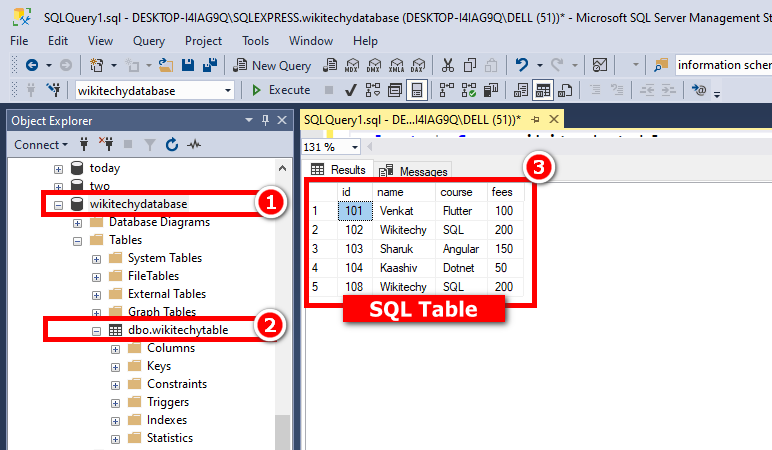
Task: Click the Connect Object Explorer plug icon
Action: 84,145
